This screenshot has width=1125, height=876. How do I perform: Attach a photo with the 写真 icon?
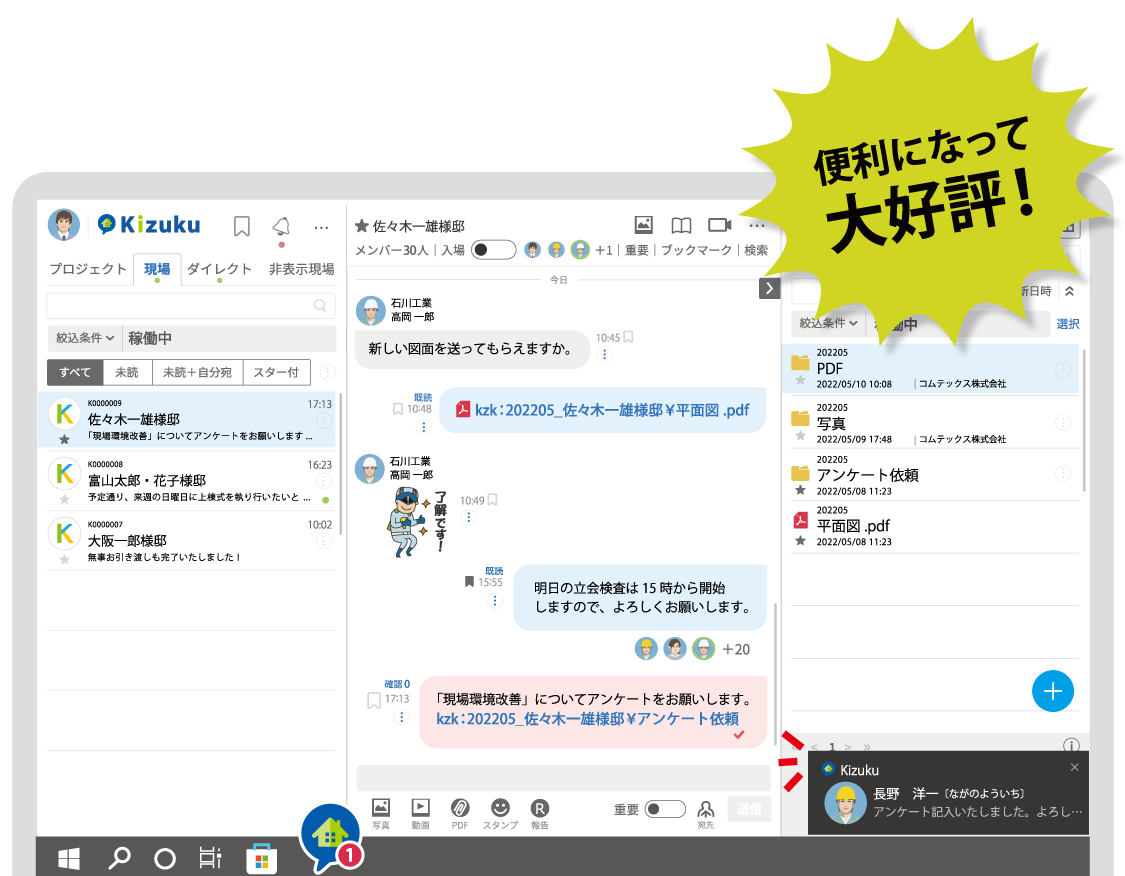(x=381, y=810)
